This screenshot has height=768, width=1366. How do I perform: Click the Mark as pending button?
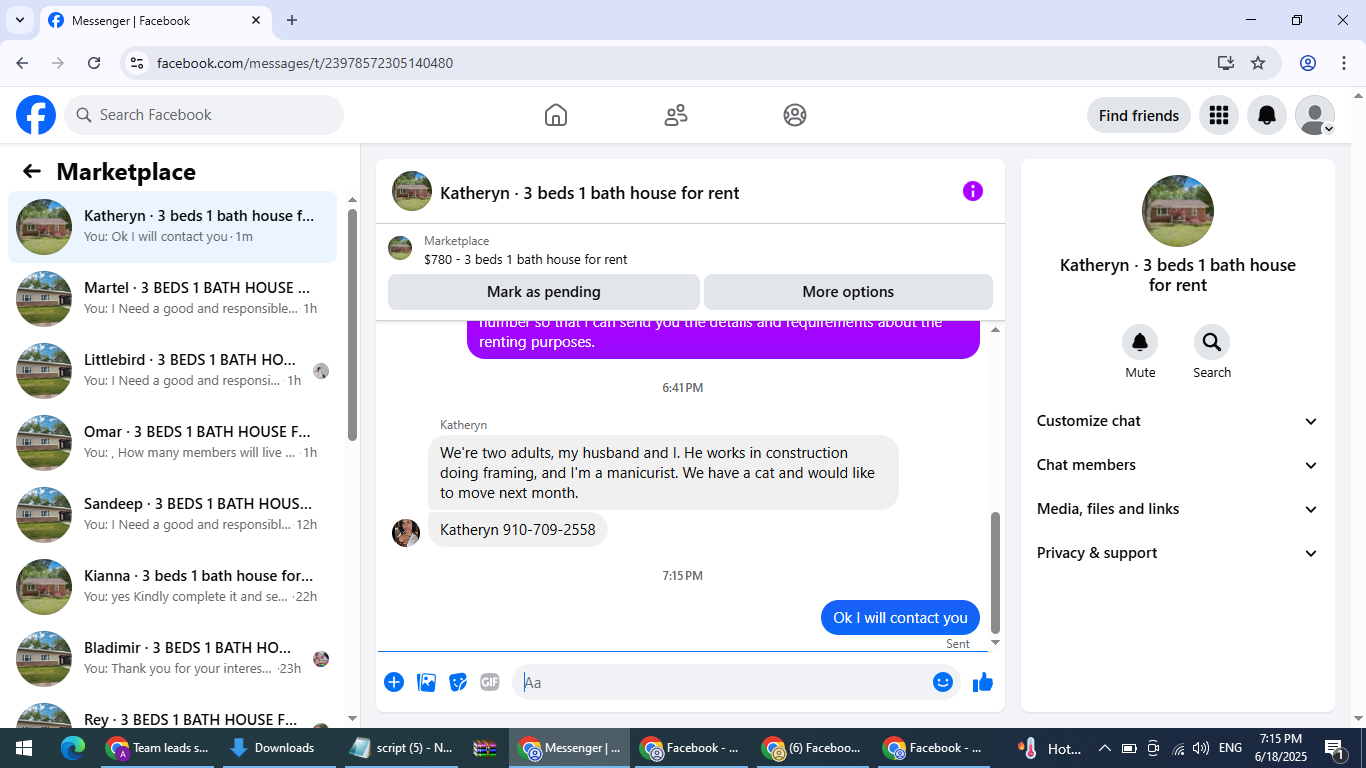click(x=544, y=292)
